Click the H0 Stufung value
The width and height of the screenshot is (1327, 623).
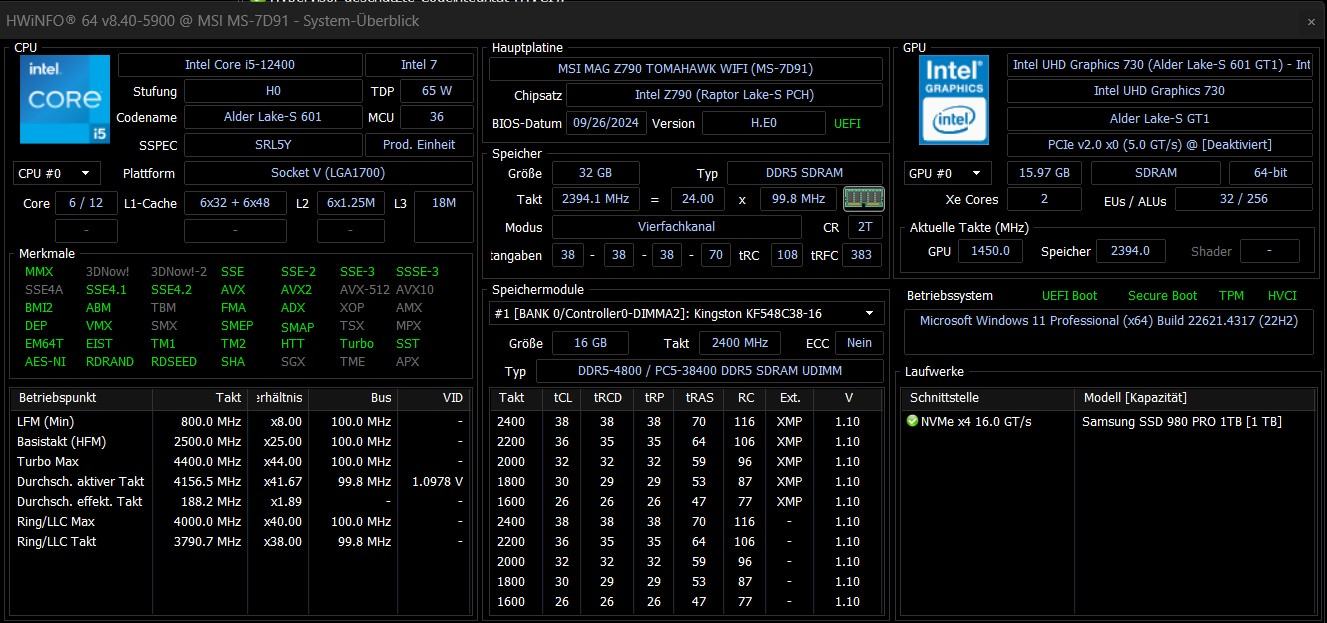273,91
